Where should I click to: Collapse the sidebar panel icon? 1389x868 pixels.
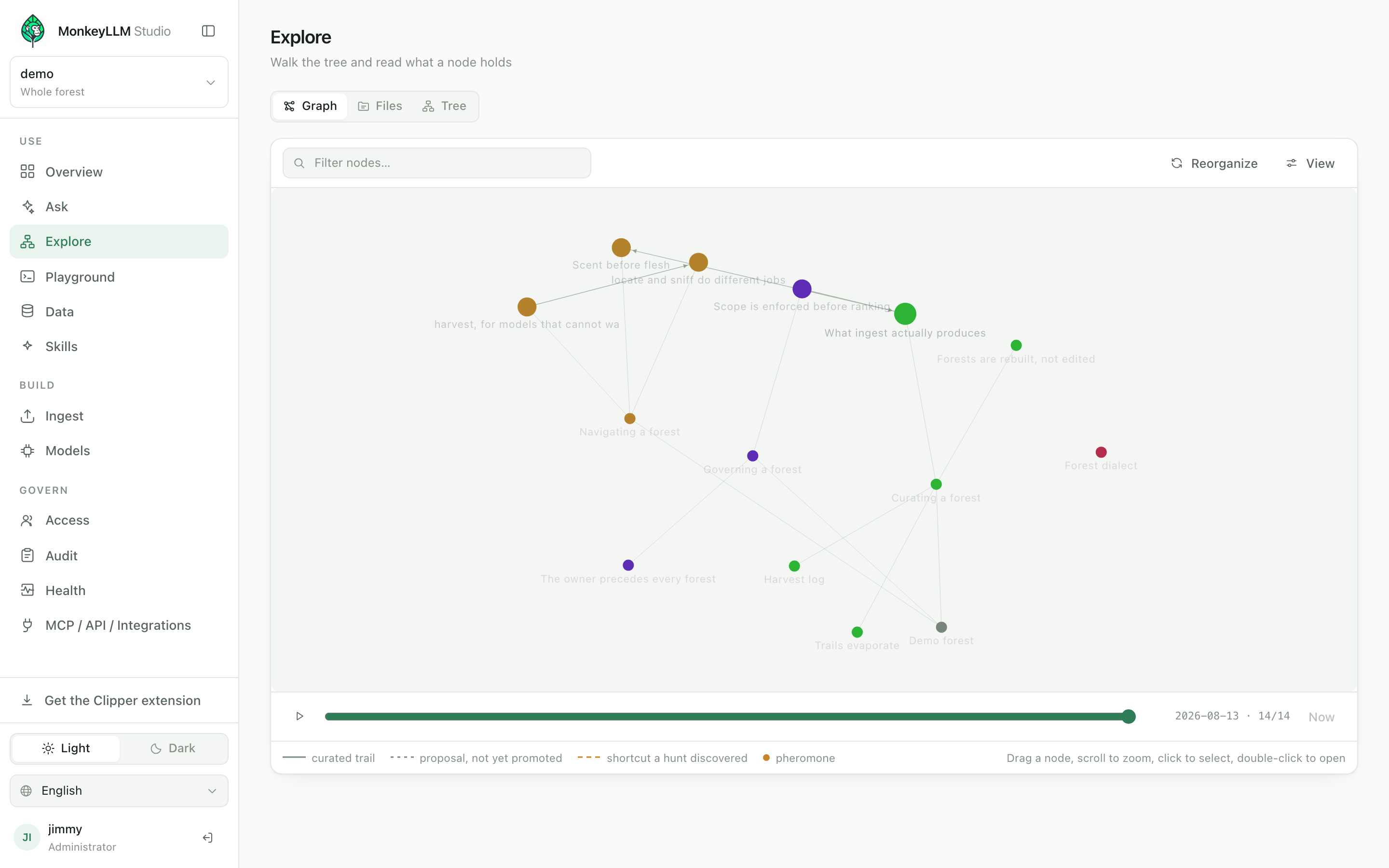pos(208,31)
